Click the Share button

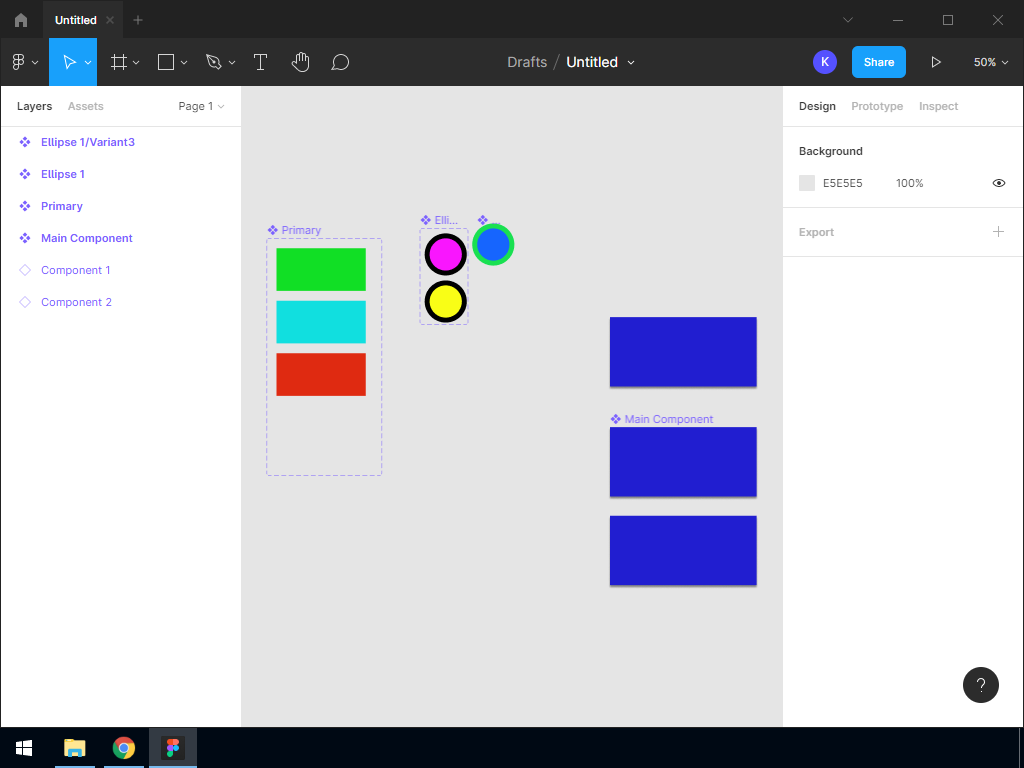pyautogui.click(x=878, y=62)
